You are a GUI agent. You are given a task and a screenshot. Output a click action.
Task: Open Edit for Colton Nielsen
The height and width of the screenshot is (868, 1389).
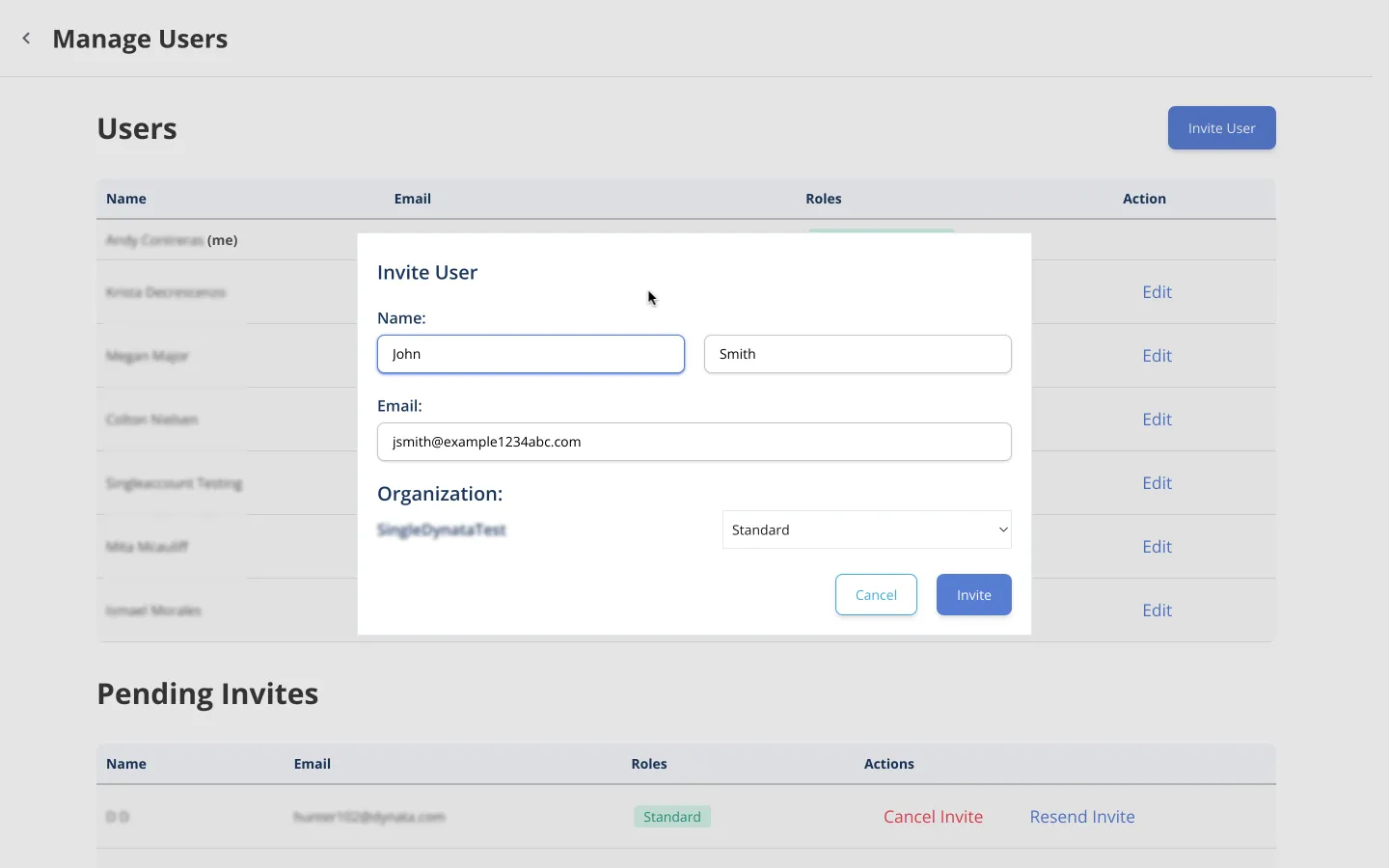point(1157,420)
